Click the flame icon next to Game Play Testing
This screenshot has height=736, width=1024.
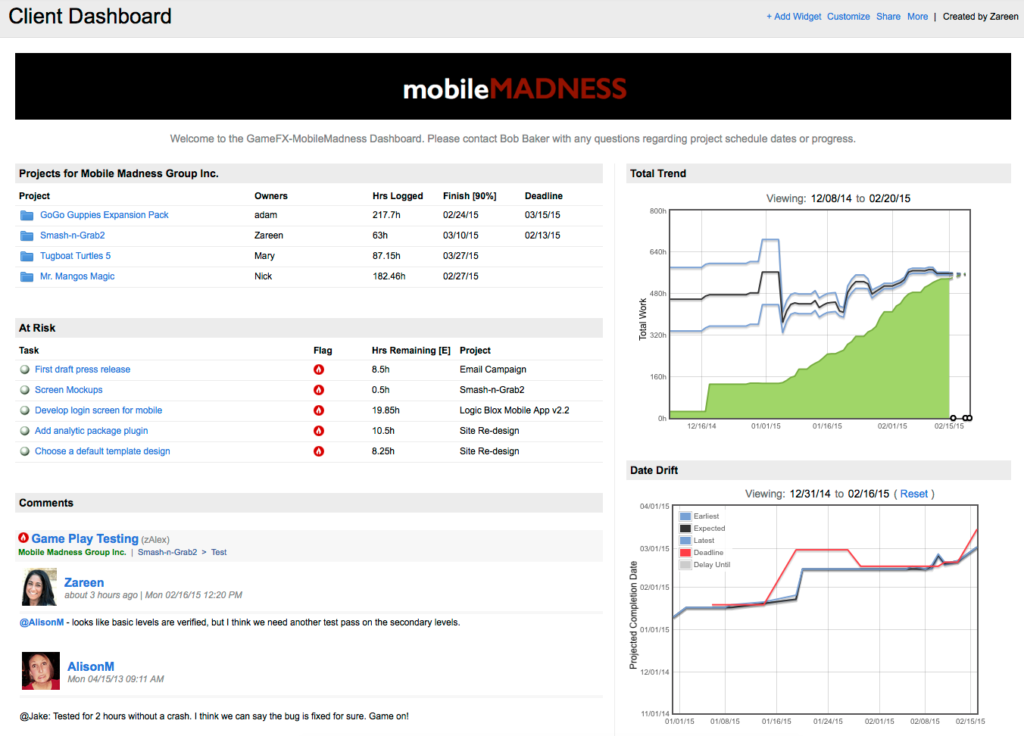(x=24, y=539)
